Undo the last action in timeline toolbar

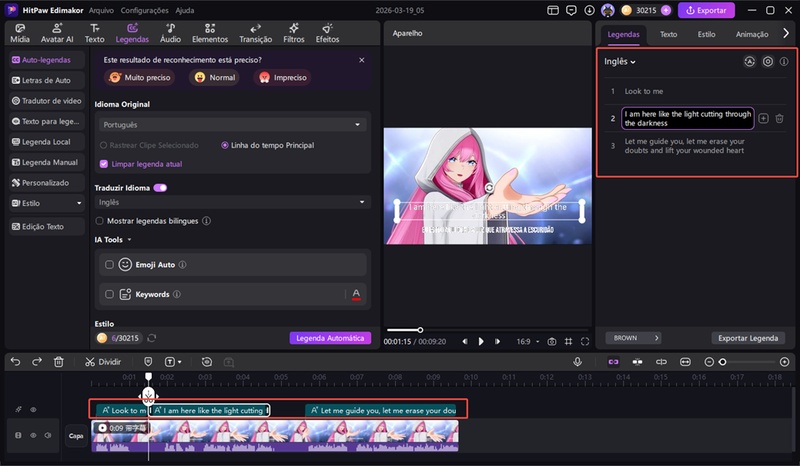coord(15,362)
